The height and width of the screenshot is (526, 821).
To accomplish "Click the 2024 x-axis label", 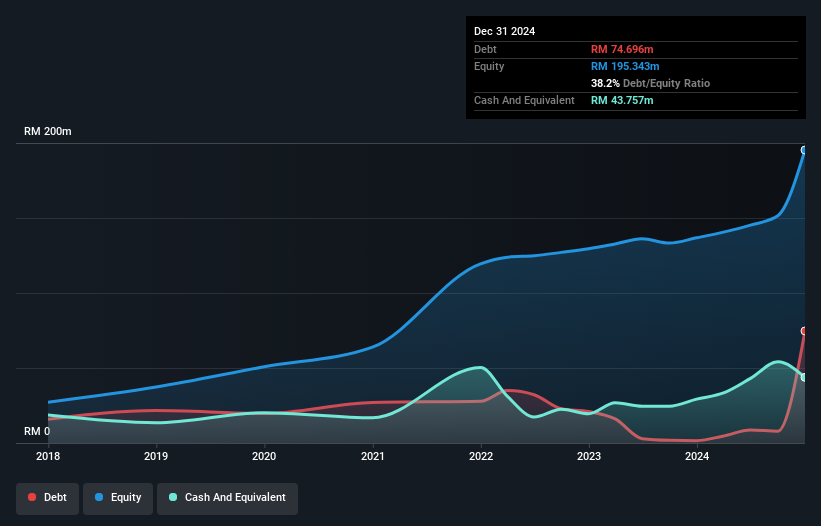I will 697,456.
